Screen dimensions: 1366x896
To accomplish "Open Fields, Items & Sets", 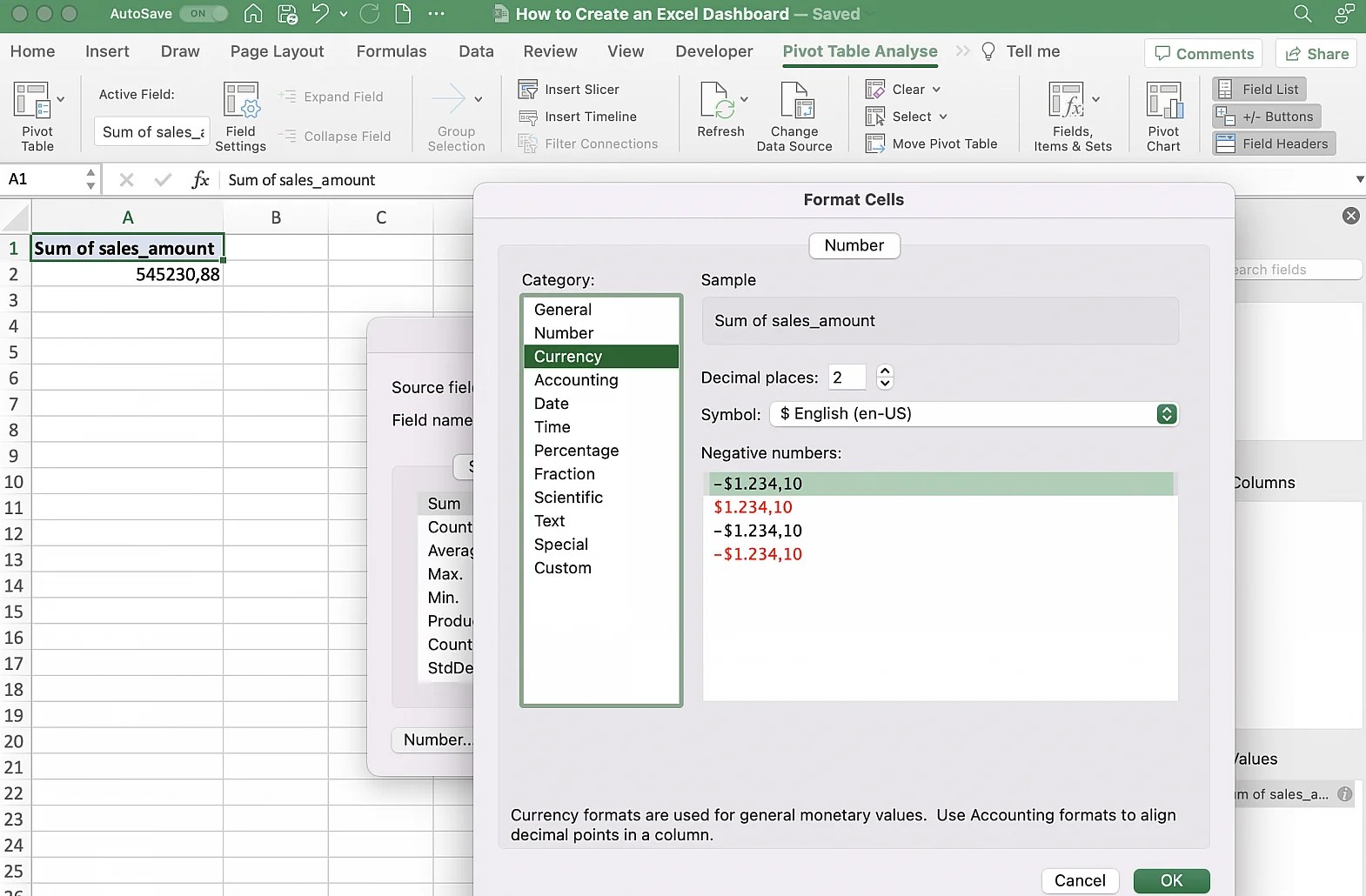I will click(1073, 117).
